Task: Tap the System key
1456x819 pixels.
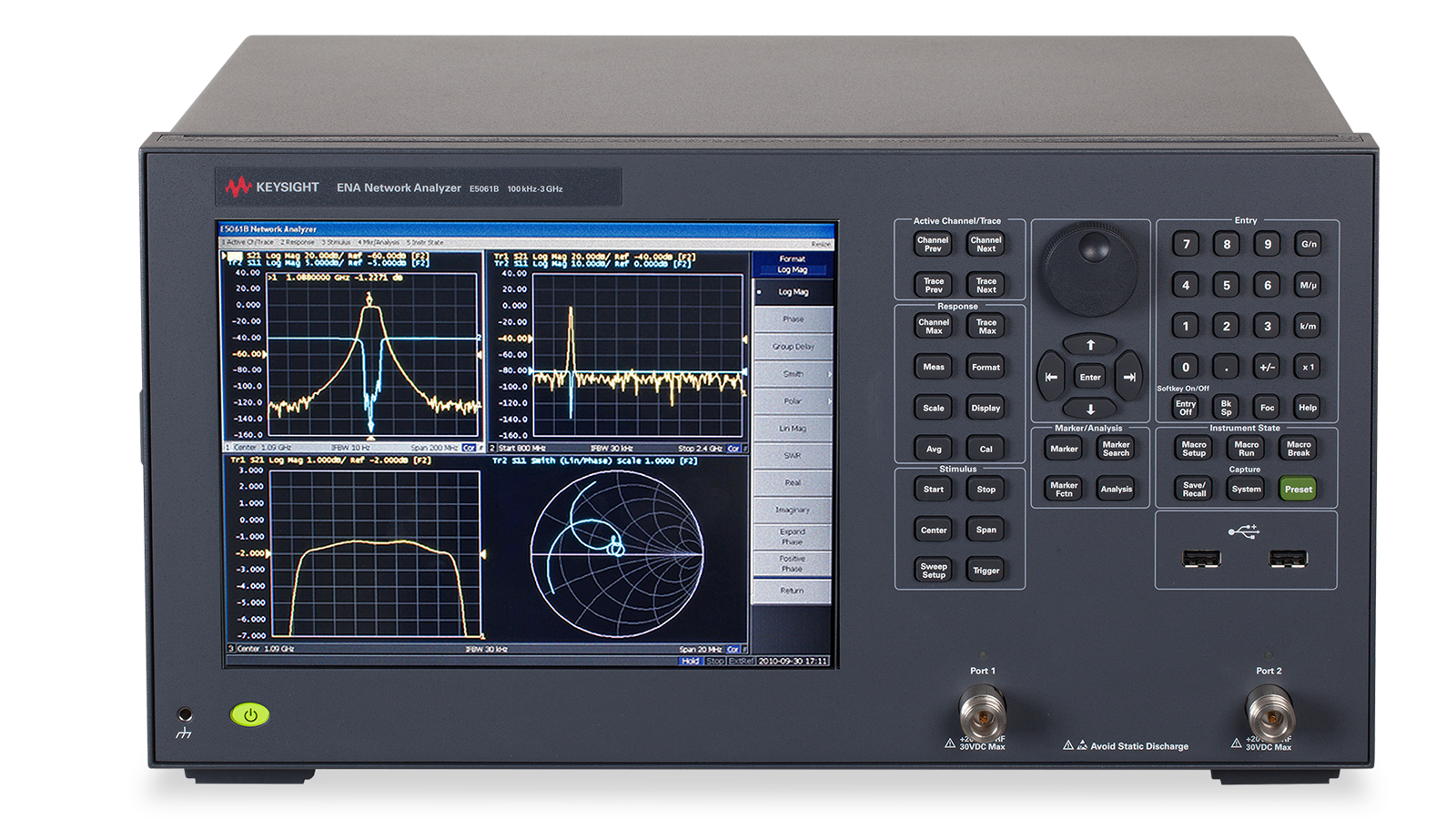Action: (x=1246, y=489)
